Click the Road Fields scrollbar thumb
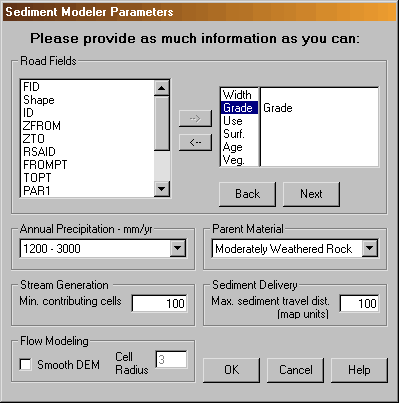 coord(162,123)
